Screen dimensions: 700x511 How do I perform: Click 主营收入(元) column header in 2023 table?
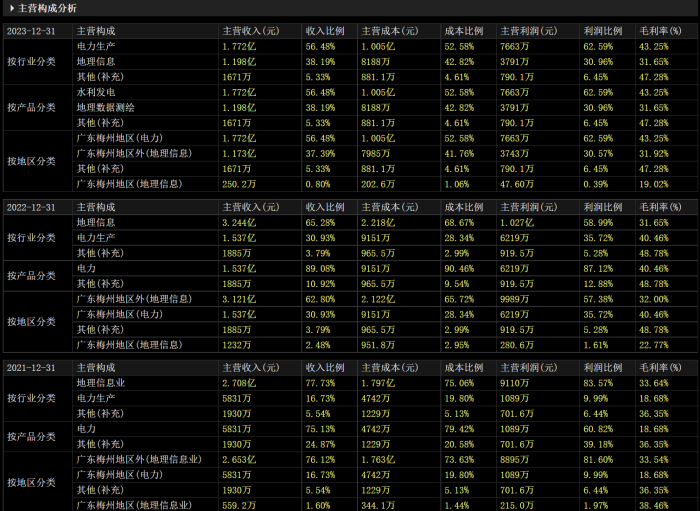click(x=251, y=31)
